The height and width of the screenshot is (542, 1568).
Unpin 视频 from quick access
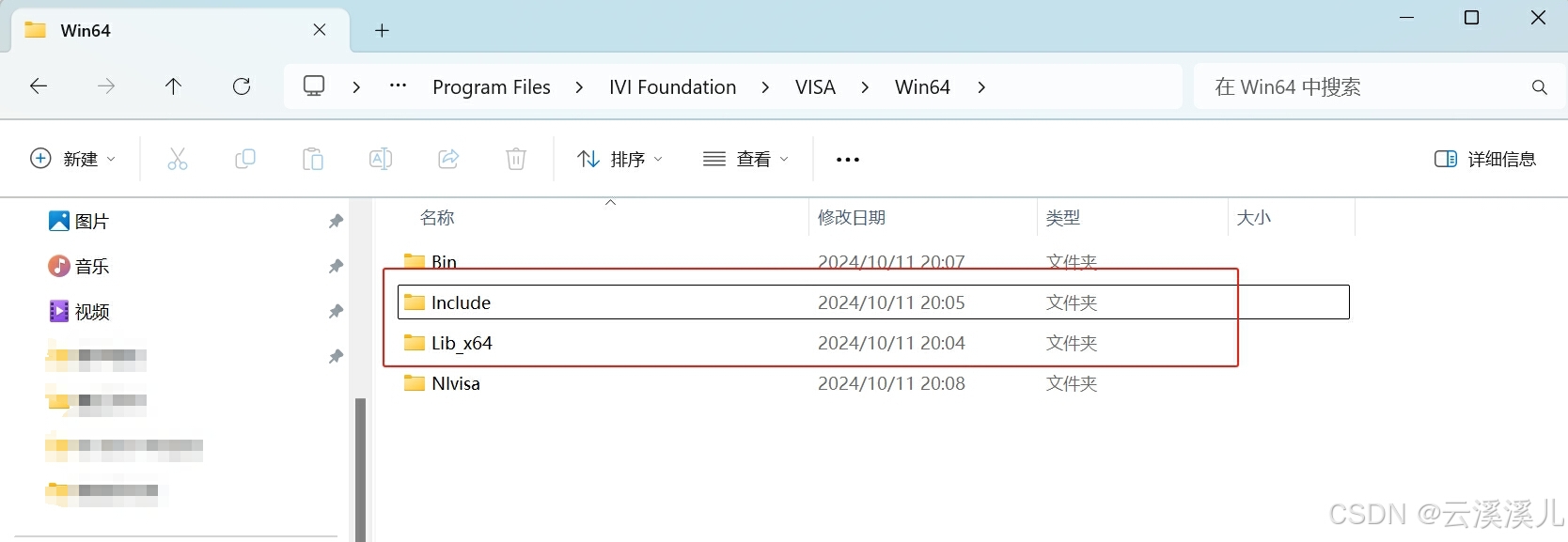(336, 312)
